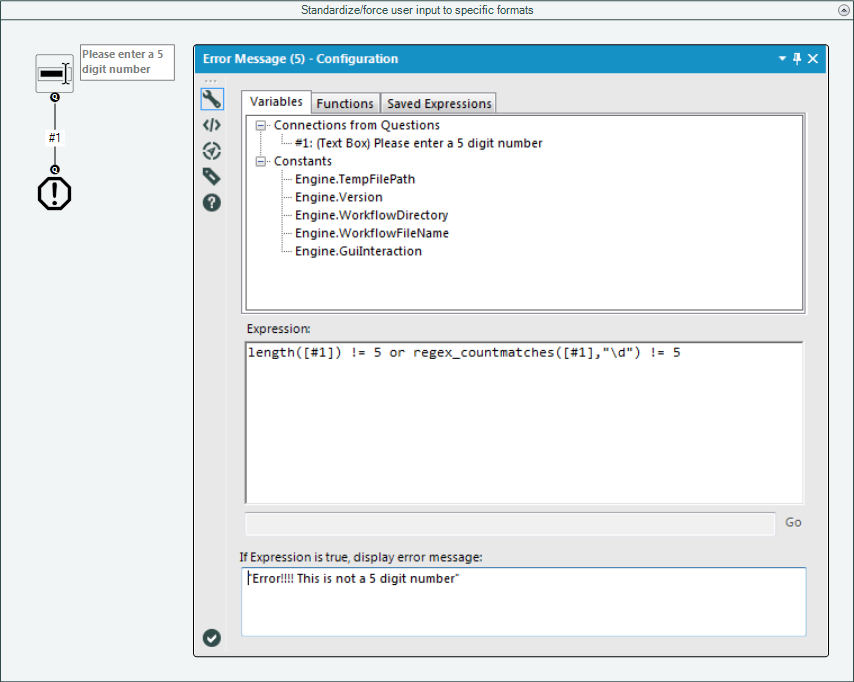
Task: Switch to the Saved Expressions tab
Action: tap(439, 103)
